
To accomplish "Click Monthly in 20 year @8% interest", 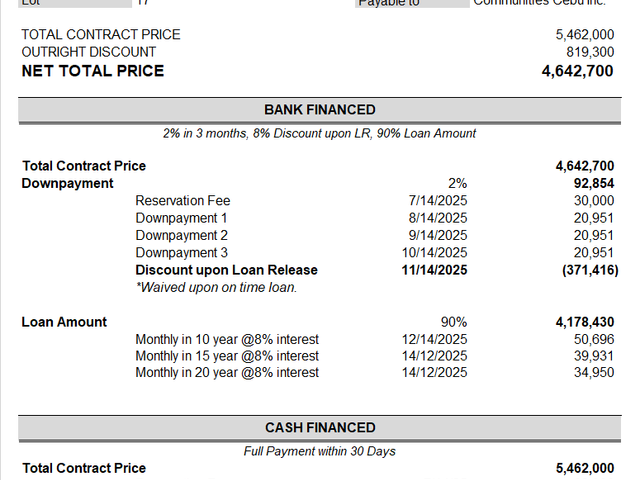I will (x=227, y=372).
